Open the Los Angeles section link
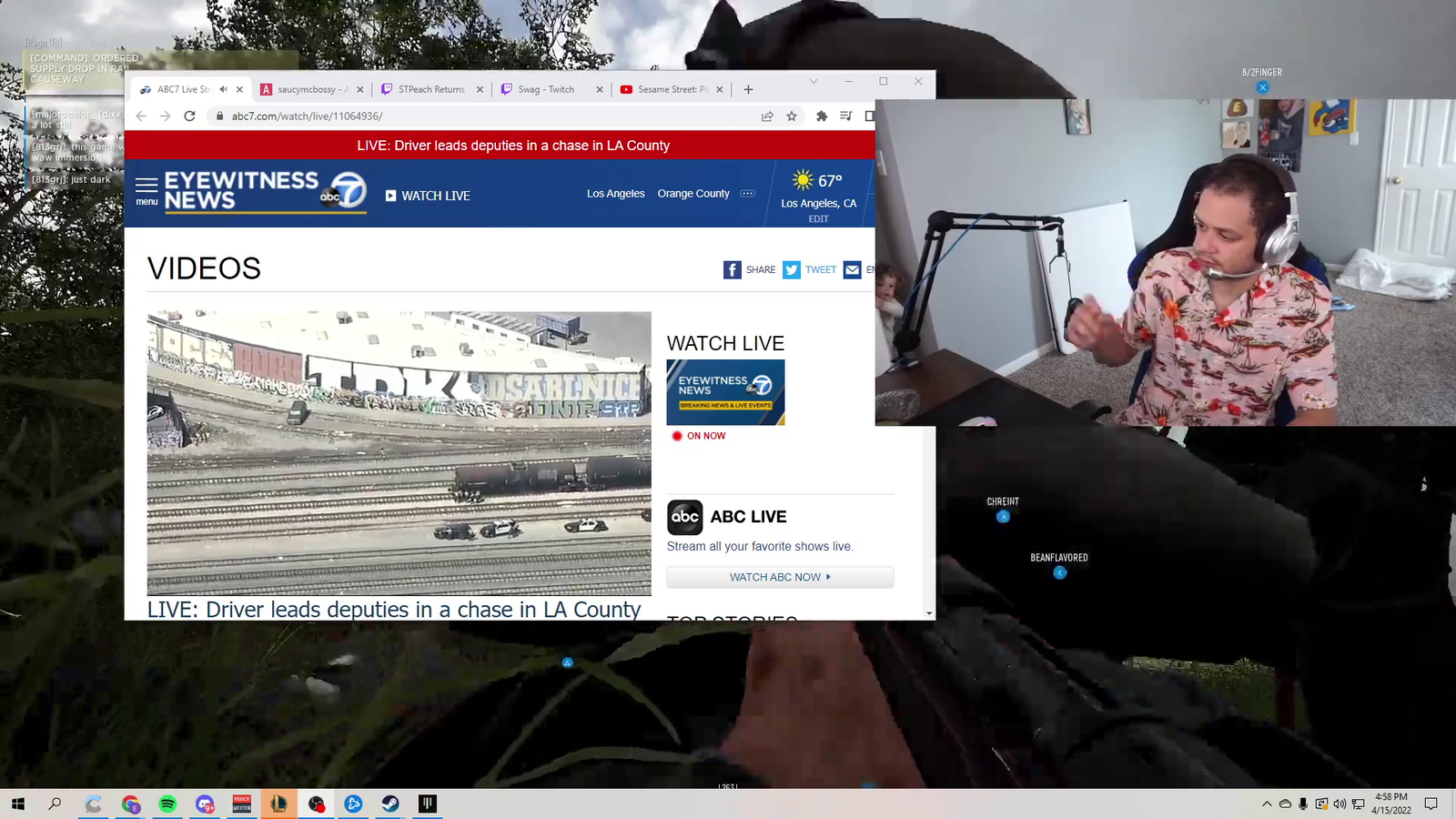 click(616, 194)
